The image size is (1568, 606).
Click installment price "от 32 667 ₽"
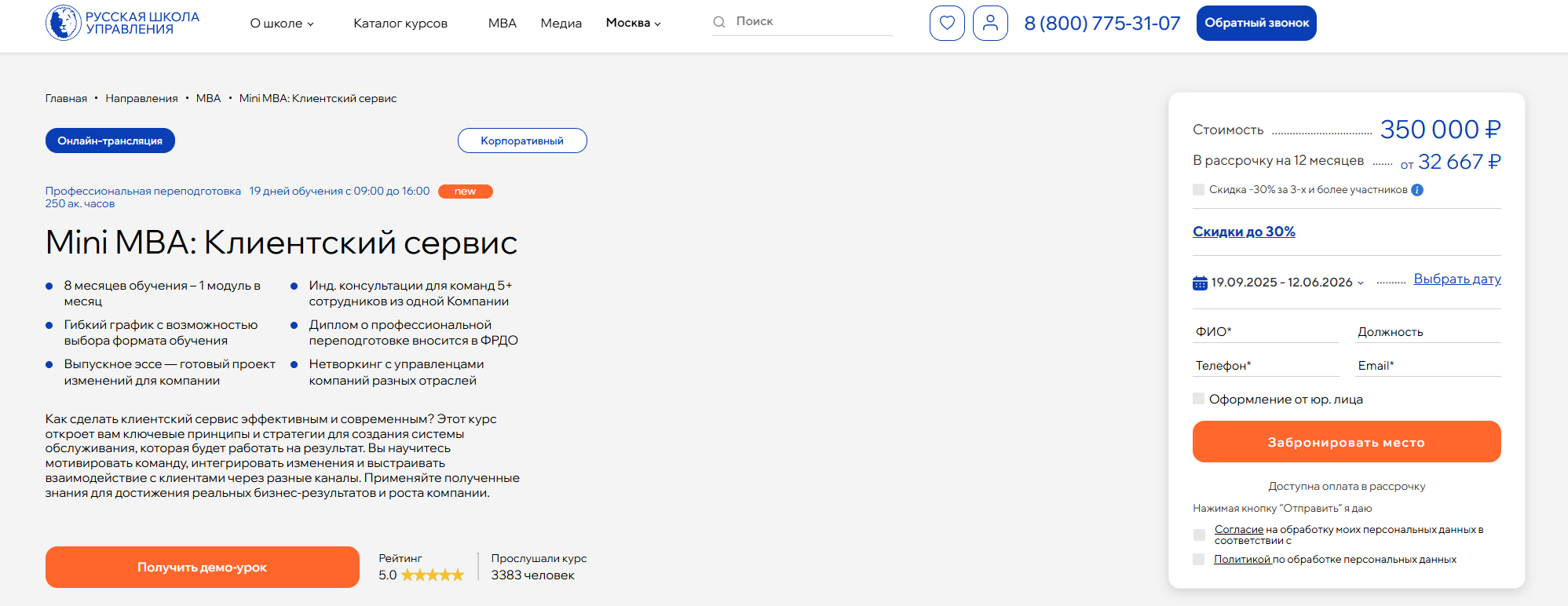click(x=1450, y=162)
